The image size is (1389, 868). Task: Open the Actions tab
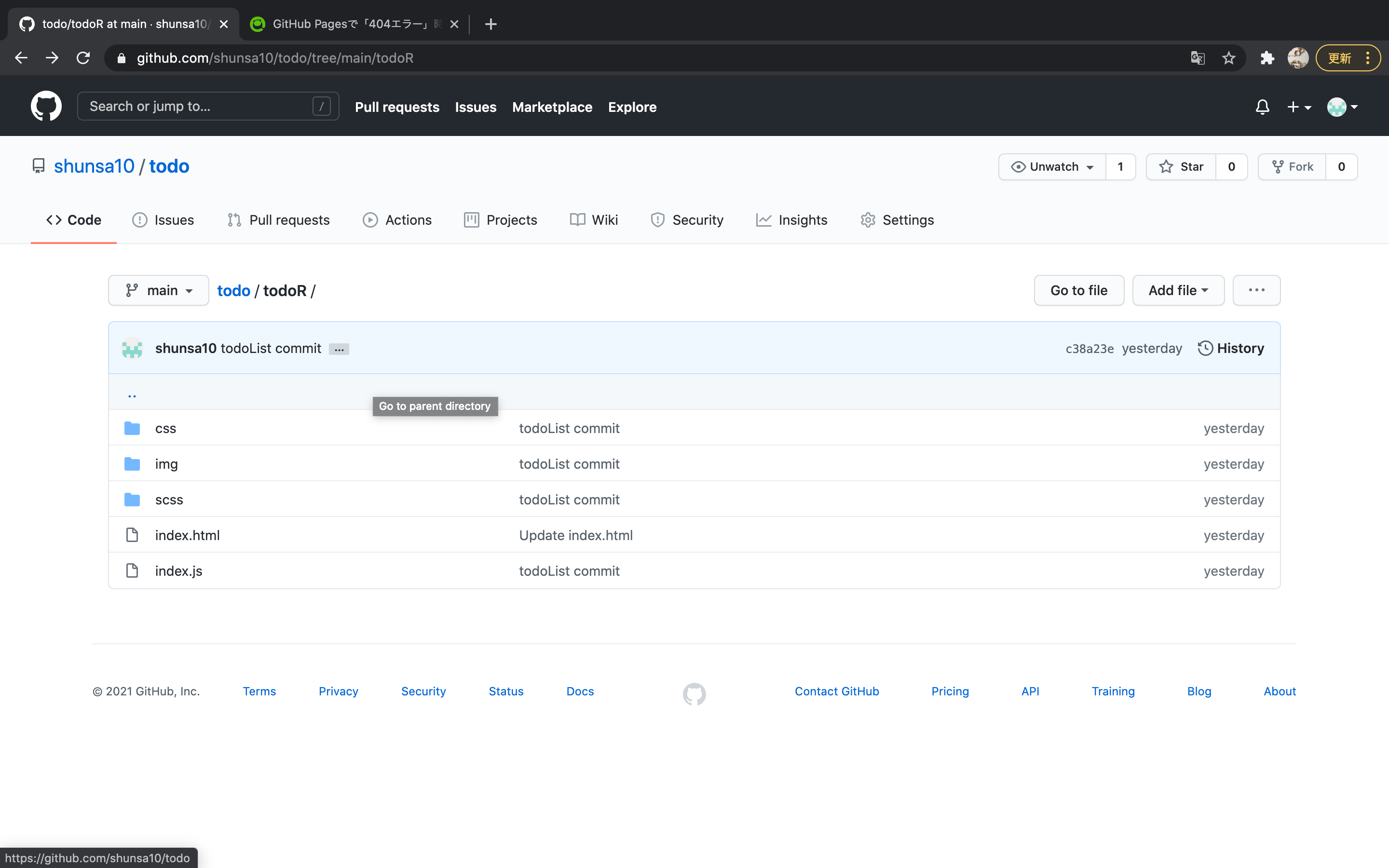click(397, 220)
